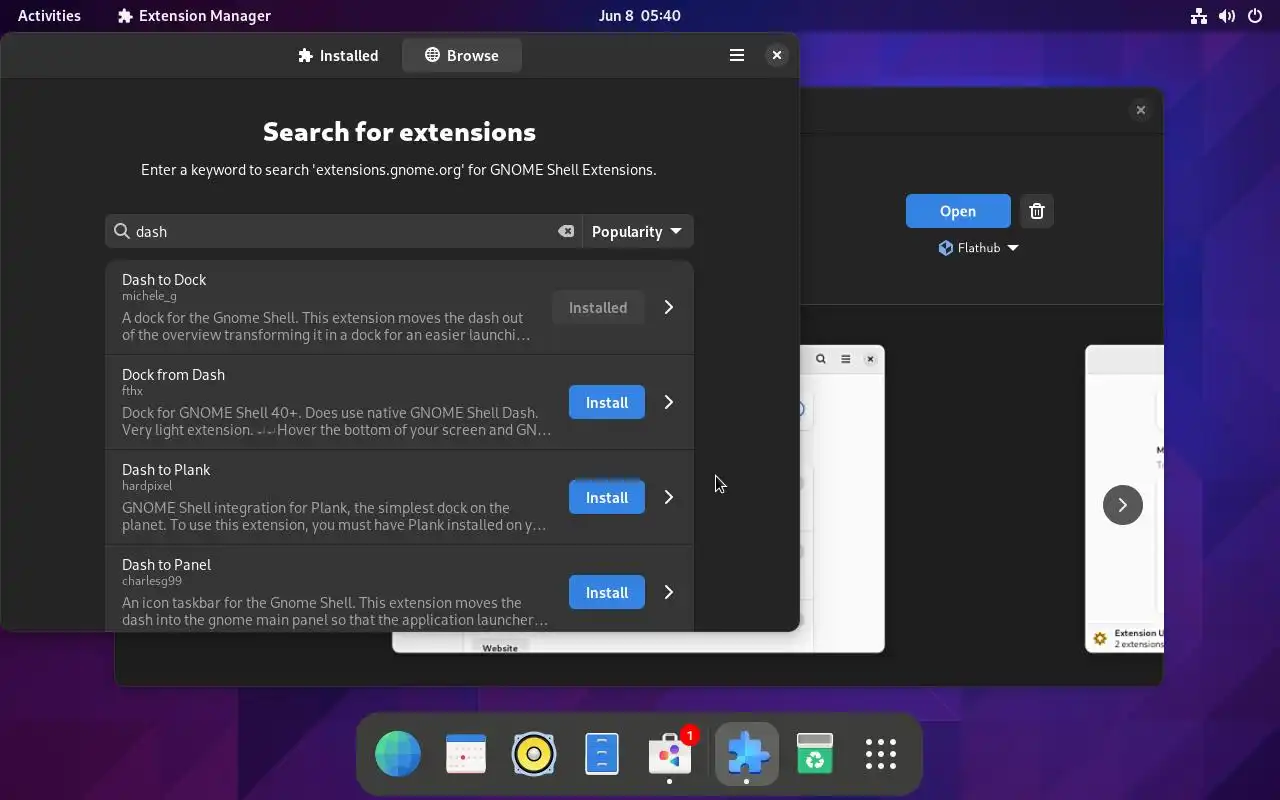The image size is (1280, 800).
Task: Click the volume icon in system tray
Action: click(x=1227, y=16)
